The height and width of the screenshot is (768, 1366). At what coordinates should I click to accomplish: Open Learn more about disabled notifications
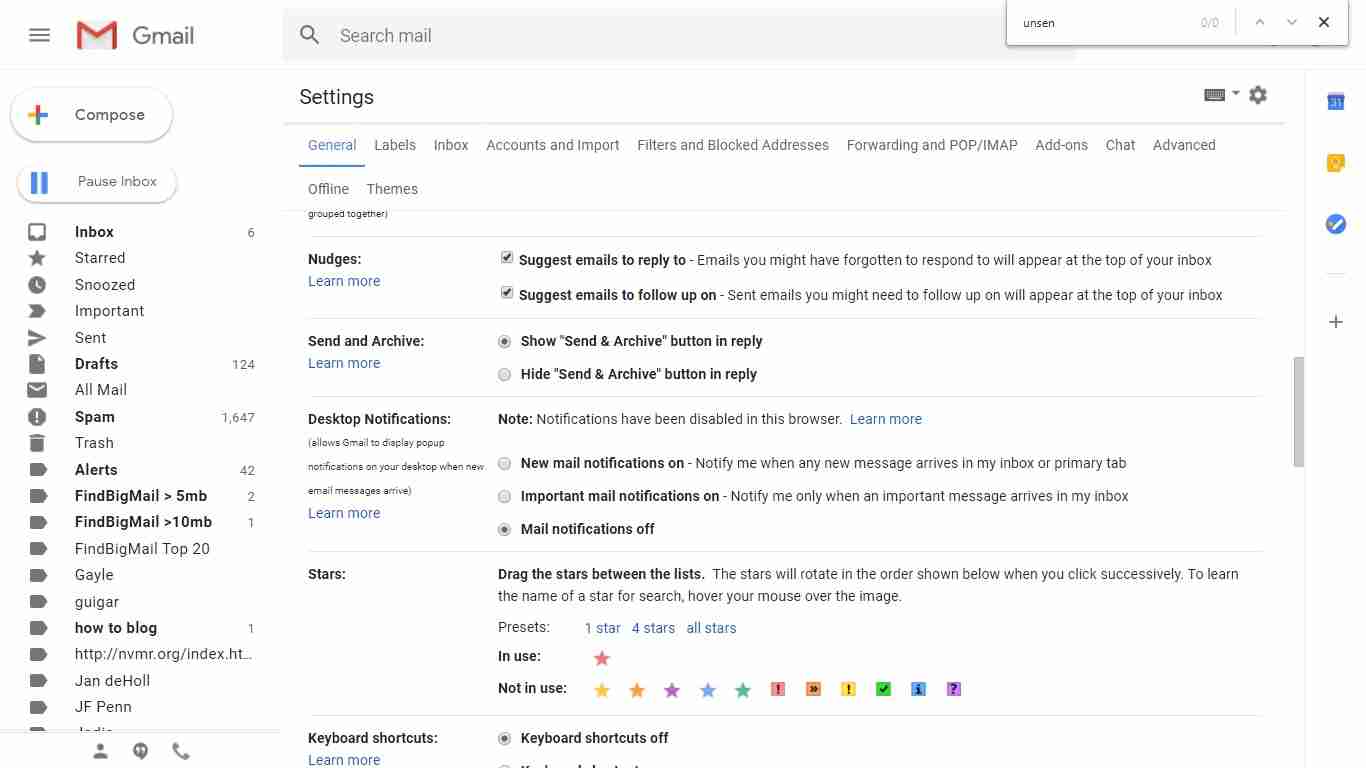pos(886,419)
